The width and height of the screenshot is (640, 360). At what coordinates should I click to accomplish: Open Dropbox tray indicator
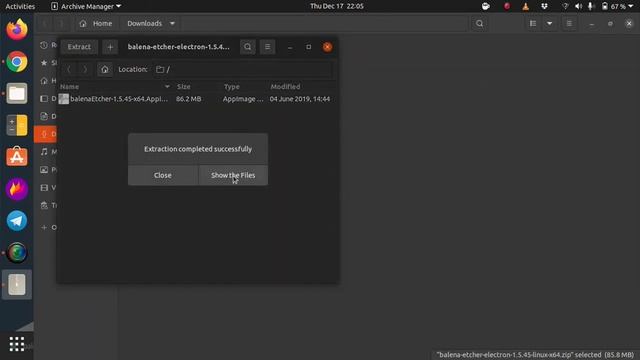[x=544, y=6]
